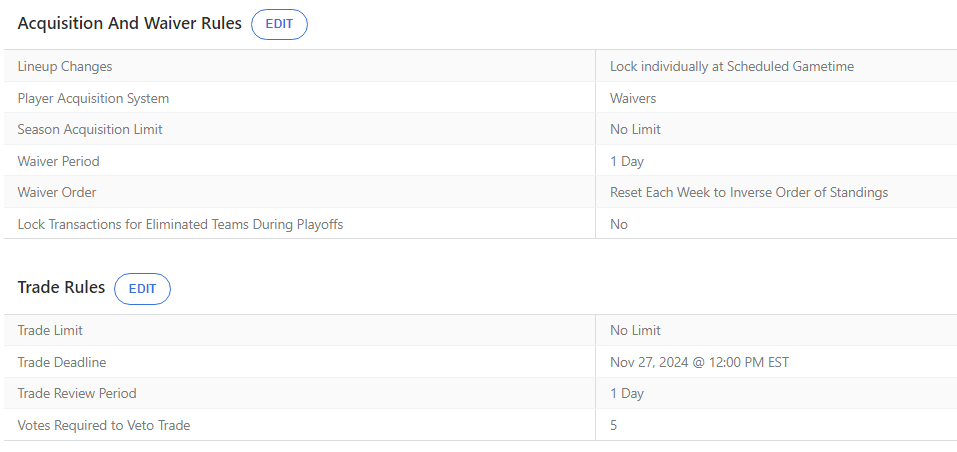Click the veto votes value 5
Screen dimensions: 957x452
point(613,425)
